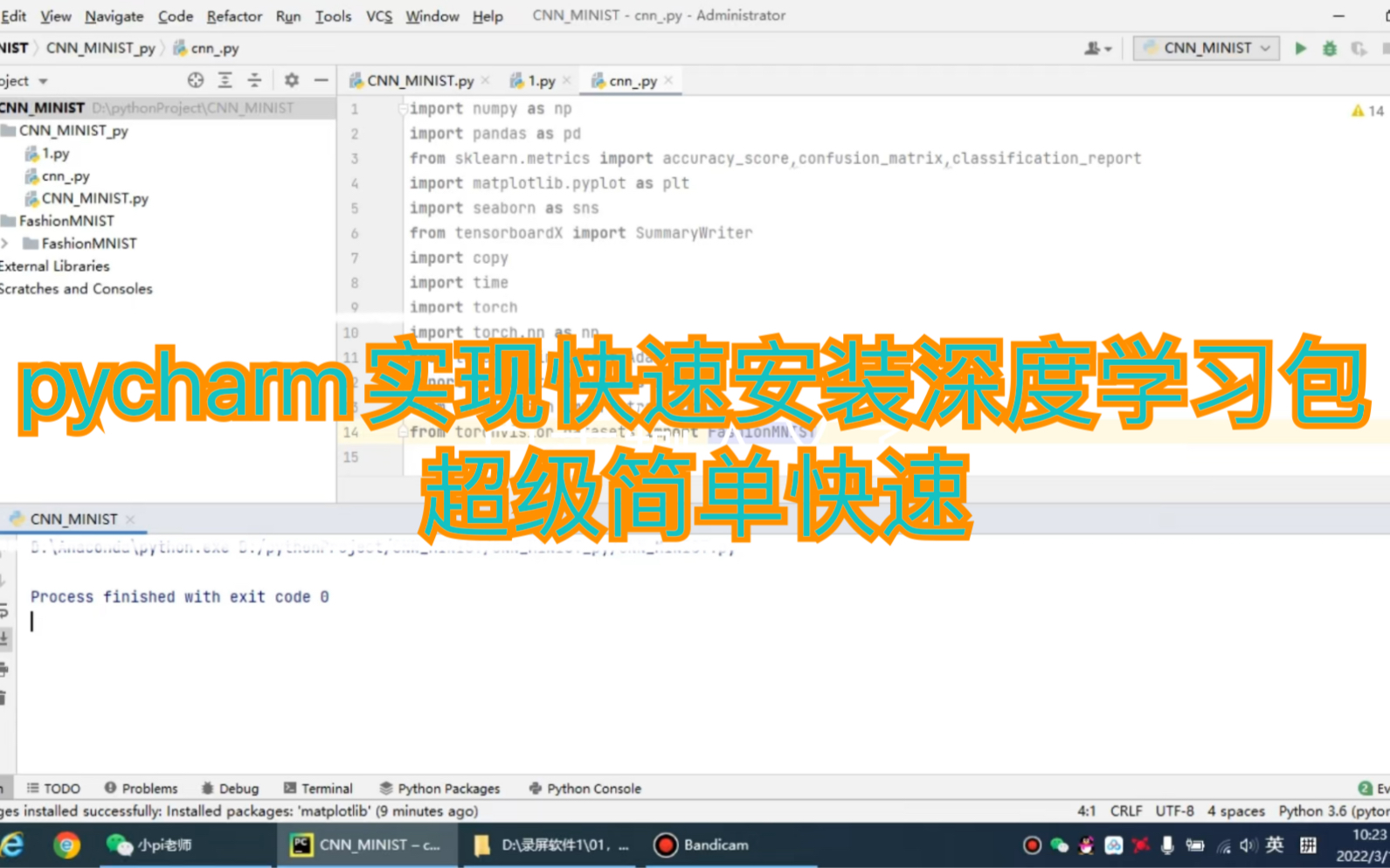Open Project panel settings gear

(x=292, y=80)
